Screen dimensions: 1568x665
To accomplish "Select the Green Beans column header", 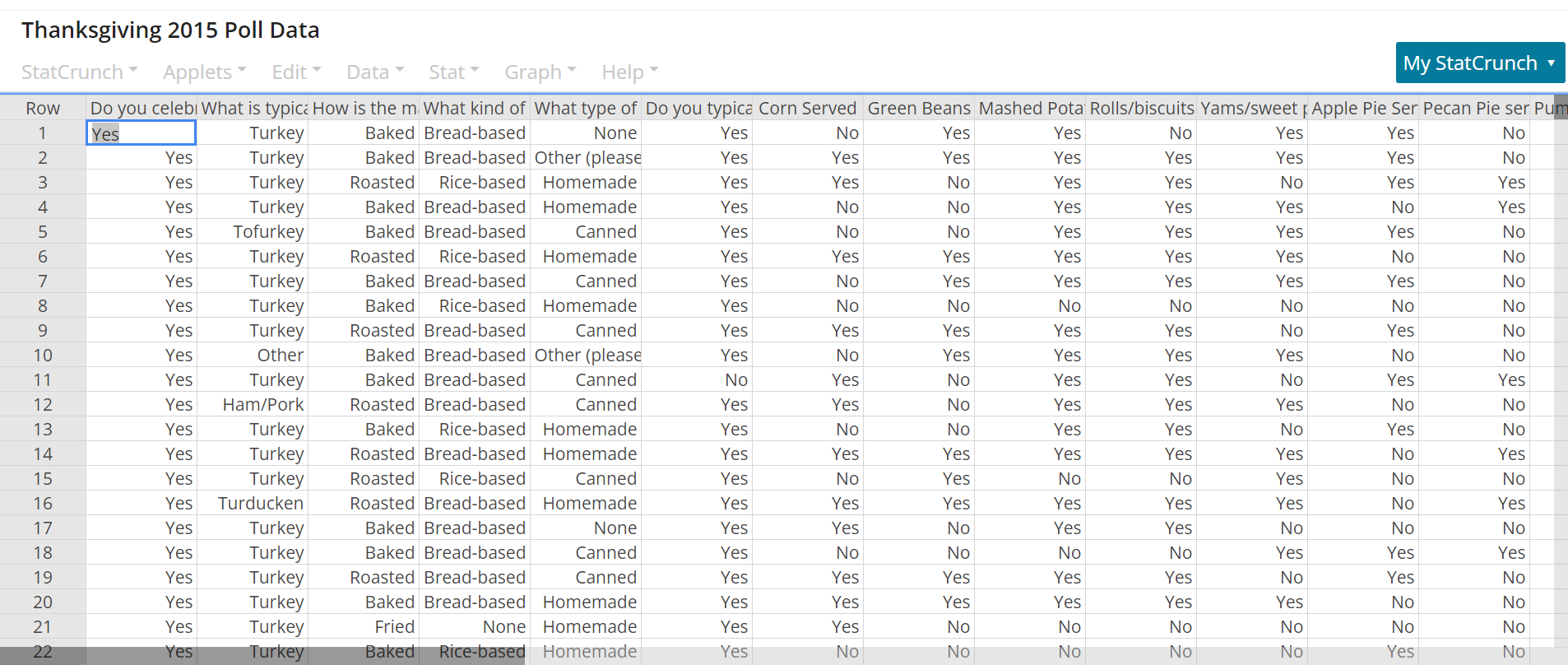I will tap(920, 108).
